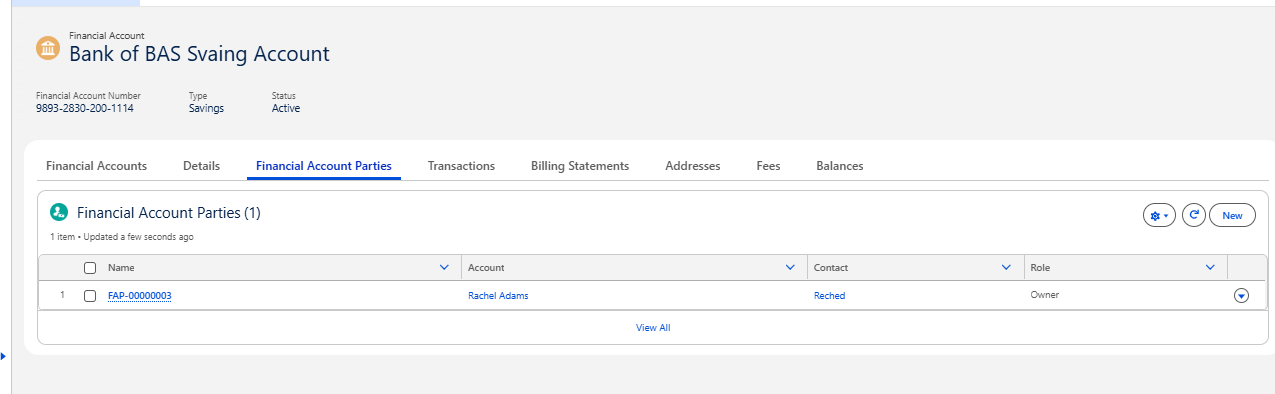Select all rows with the header checkbox

[90, 268]
